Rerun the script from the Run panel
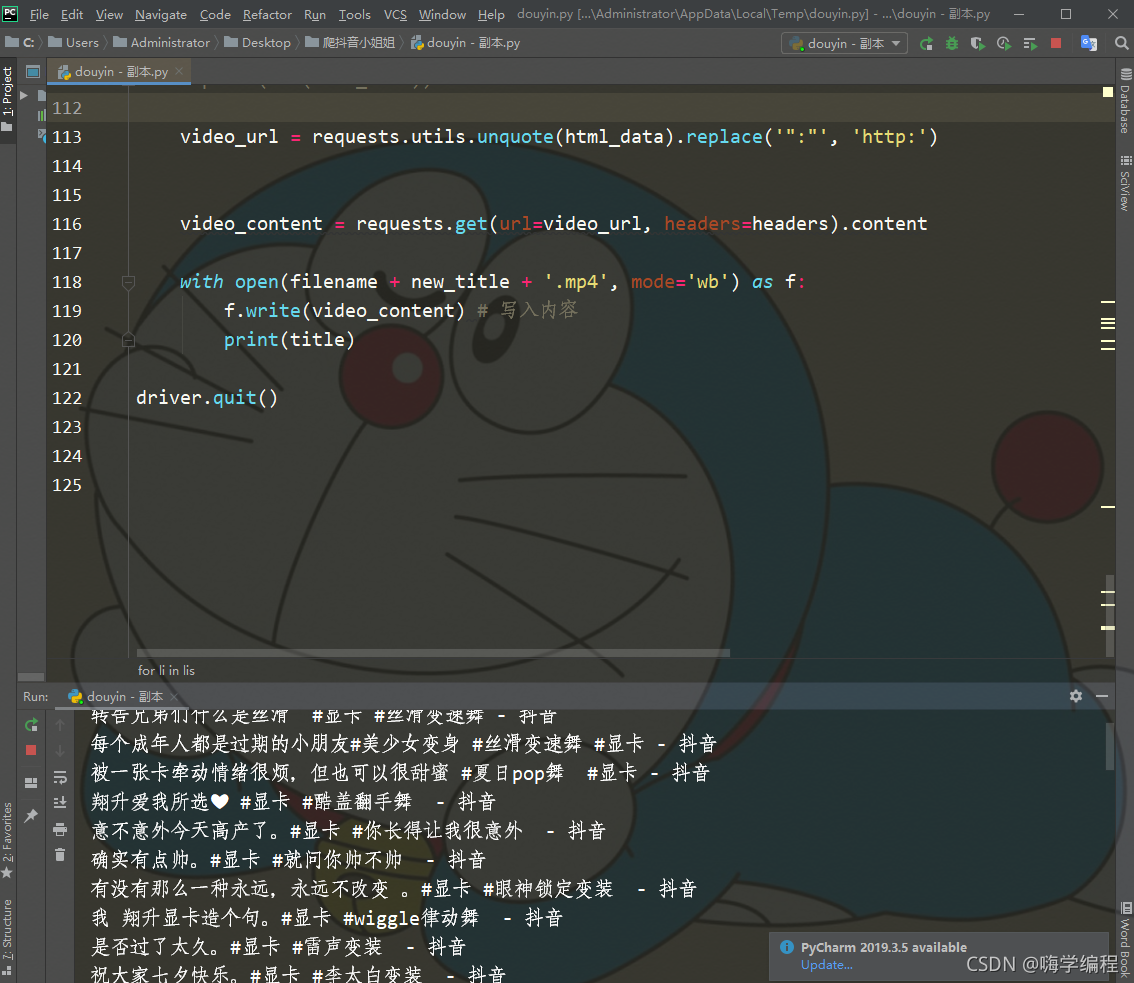1134x983 pixels. 31,725
